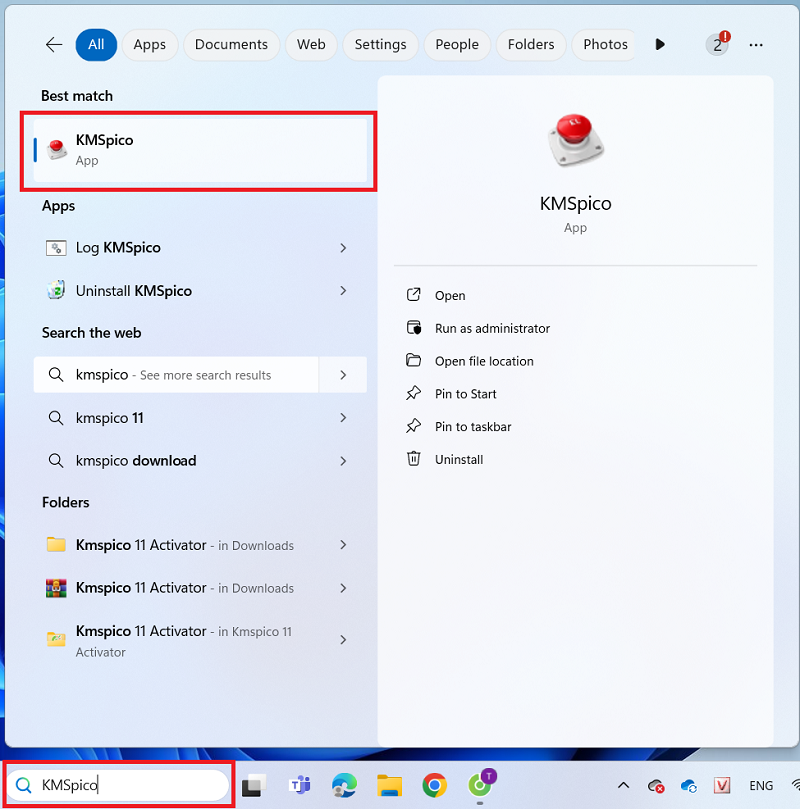Screen dimensions: 800x809
Task: Expand the 'kmspico download' web suggestion arrow
Action: click(x=343, y=461)
